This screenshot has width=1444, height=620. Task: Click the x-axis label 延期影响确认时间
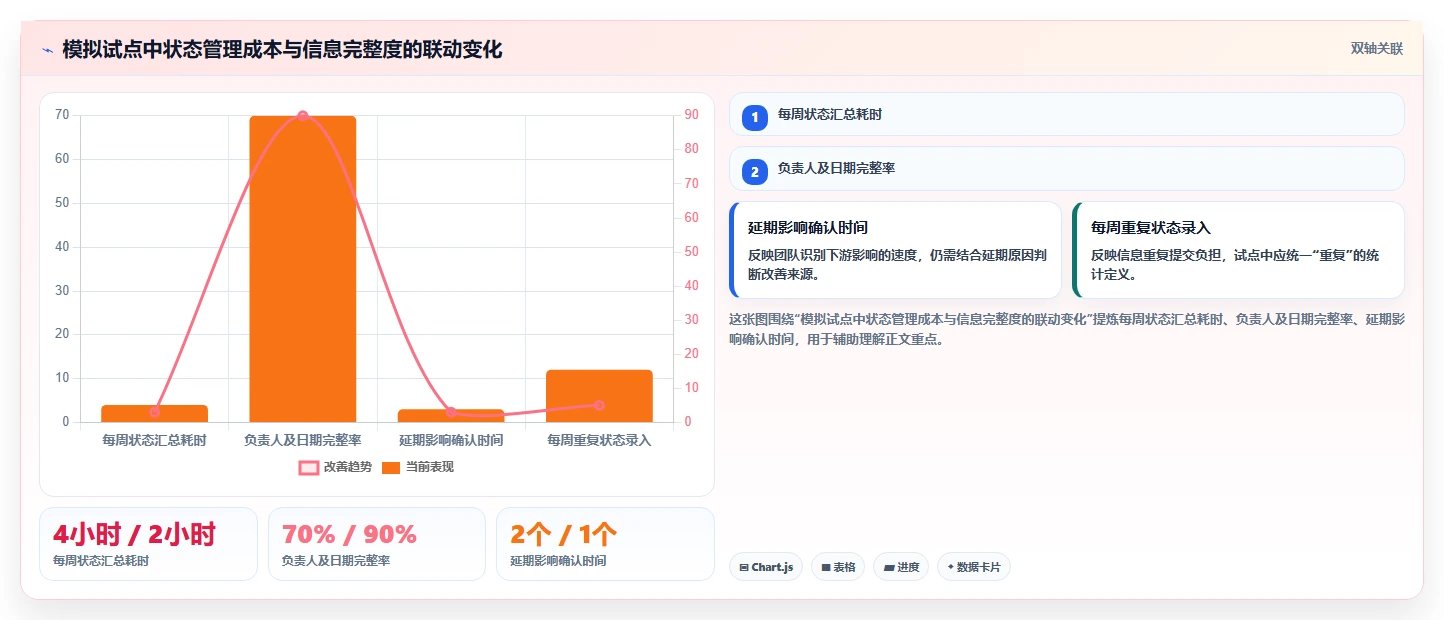(x=451, y=440)
